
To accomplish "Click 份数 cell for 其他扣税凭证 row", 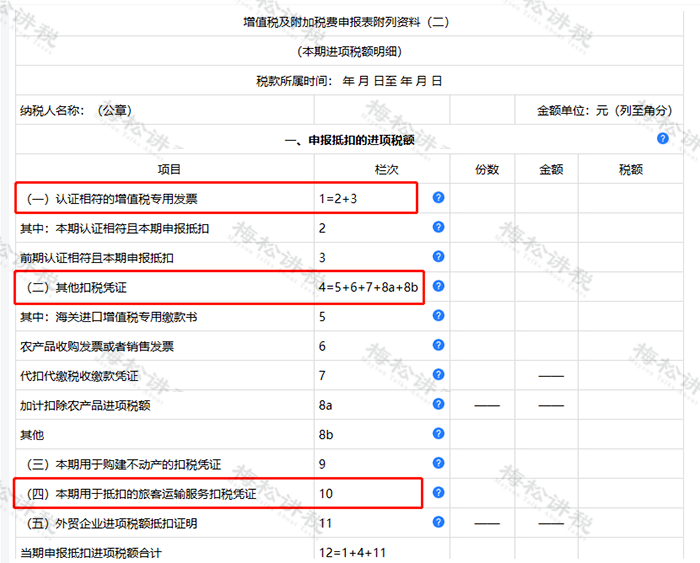I will (482, 287).
